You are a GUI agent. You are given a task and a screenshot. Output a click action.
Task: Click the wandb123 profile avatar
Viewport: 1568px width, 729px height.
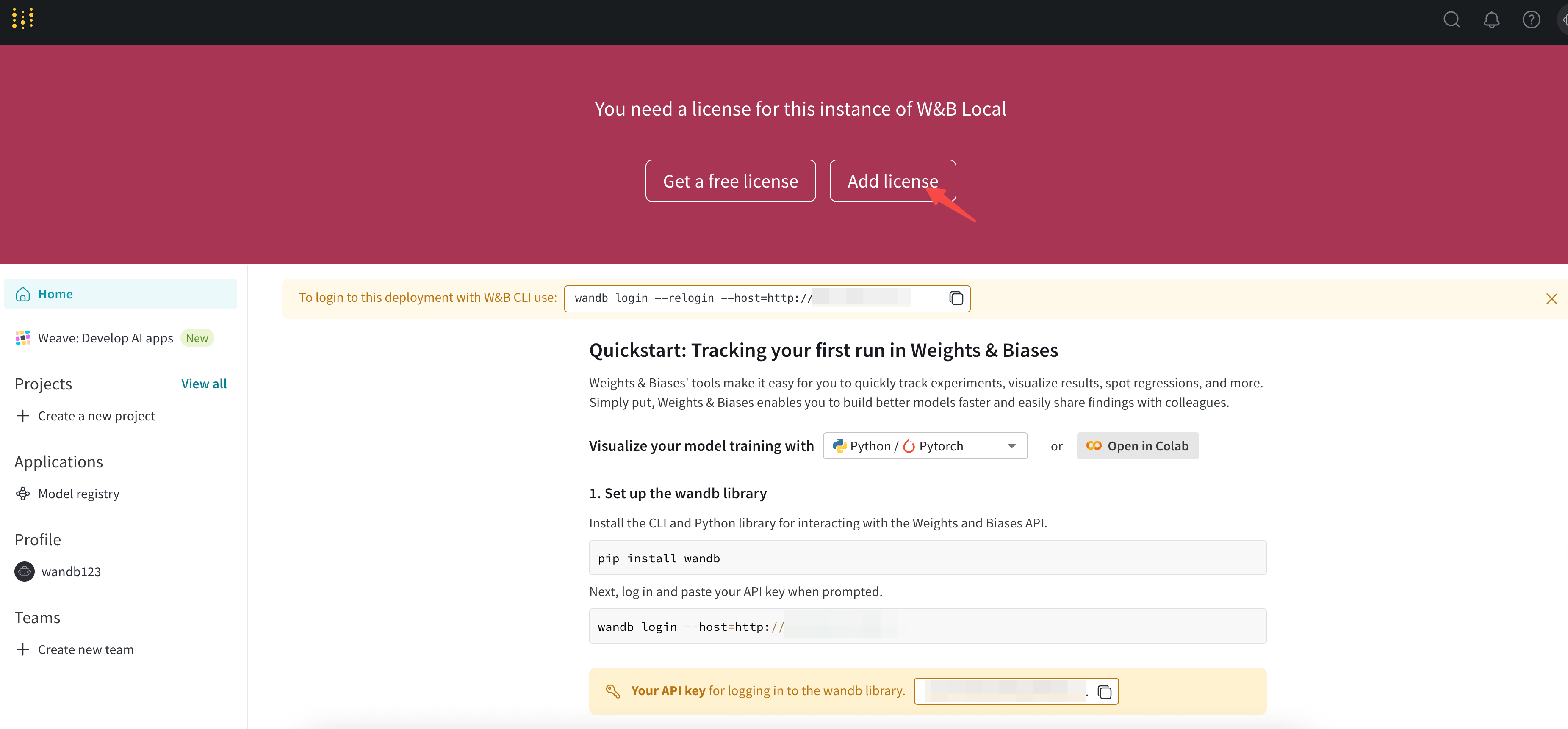(24, 572)
